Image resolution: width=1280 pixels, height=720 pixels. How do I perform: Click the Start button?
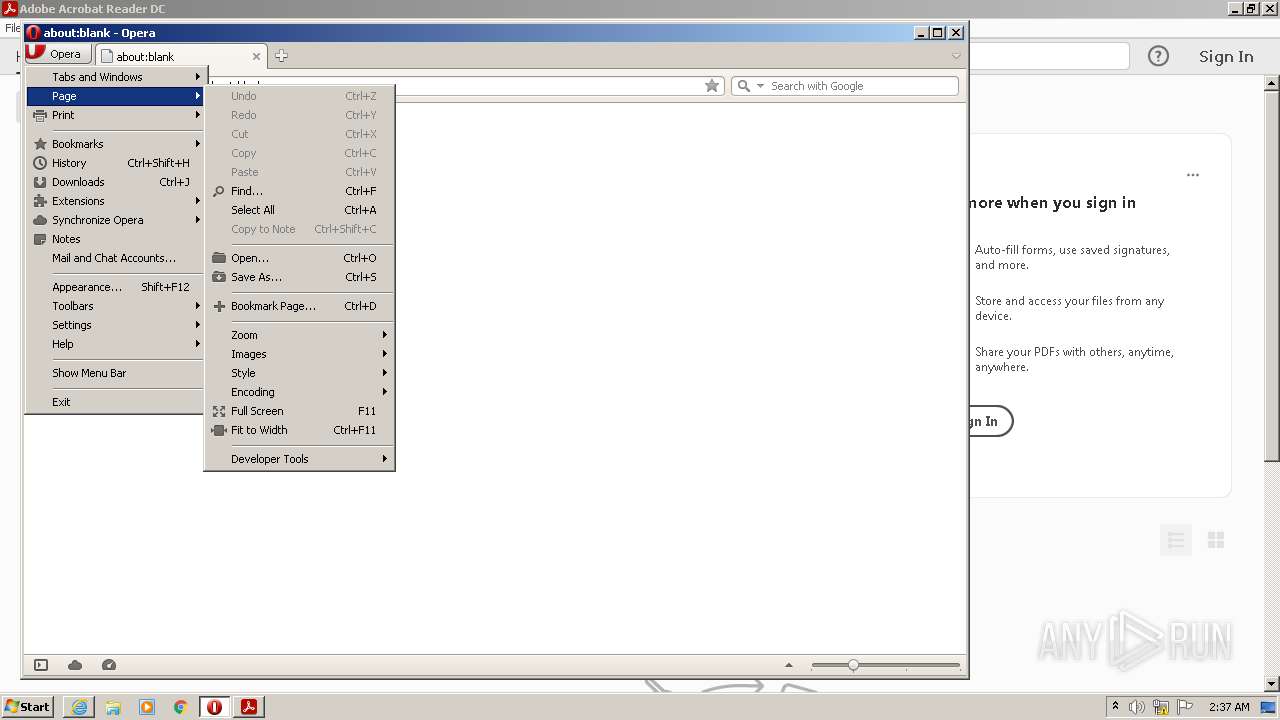[28, 707]
